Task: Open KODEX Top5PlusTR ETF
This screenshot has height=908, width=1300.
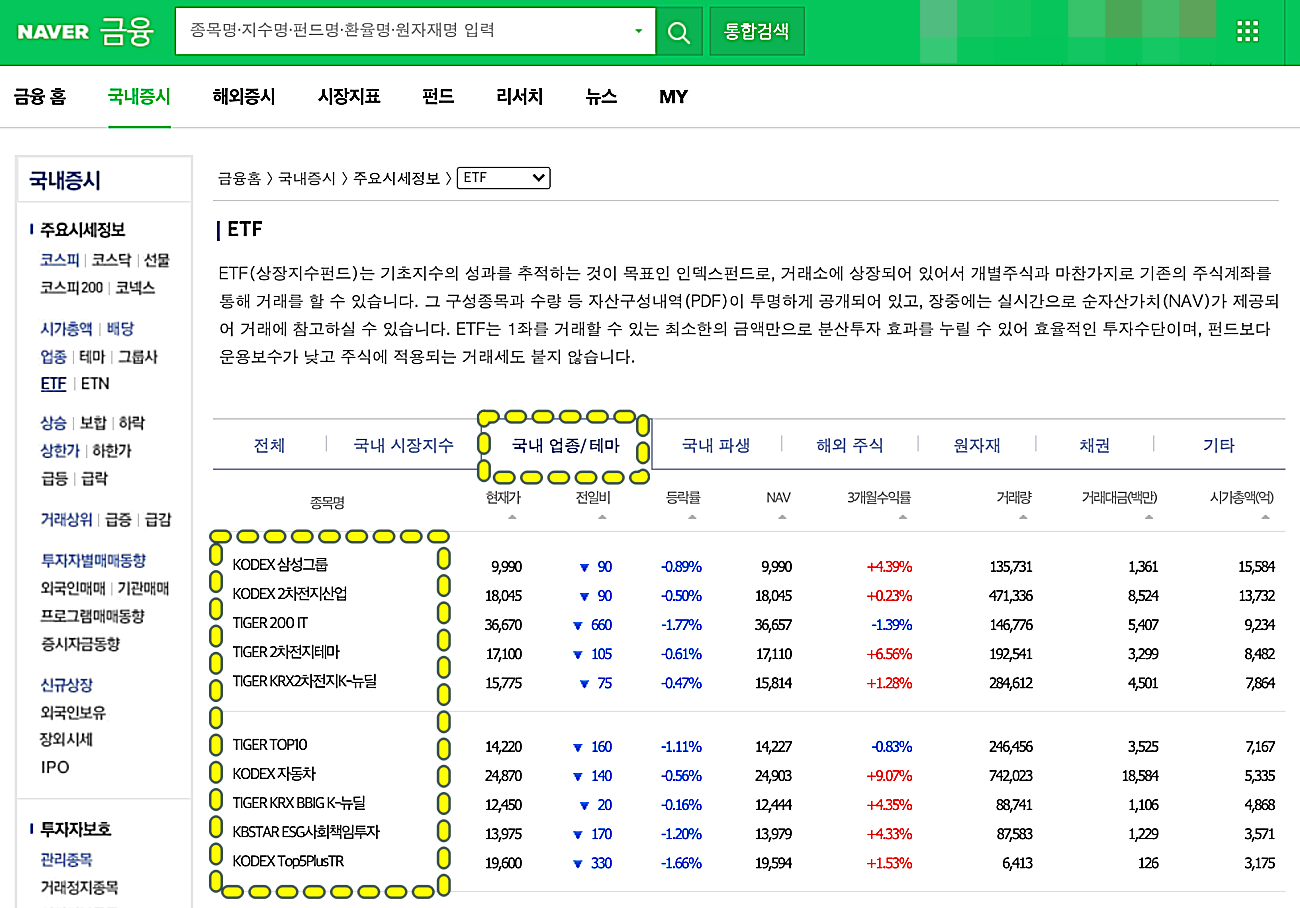Action: coord(288,862)
